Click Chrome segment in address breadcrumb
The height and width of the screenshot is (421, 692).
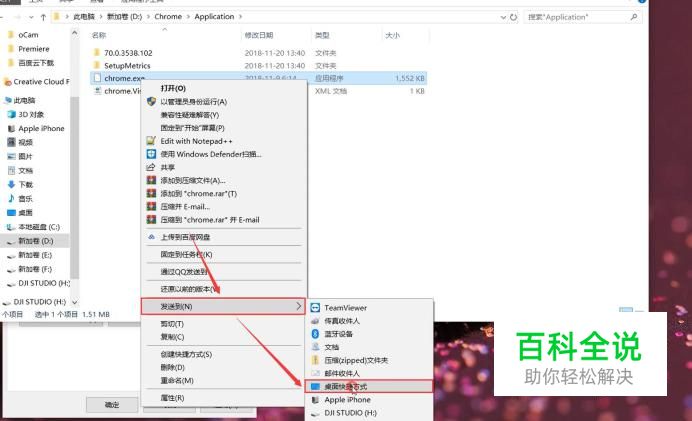[x=168, y=17]
